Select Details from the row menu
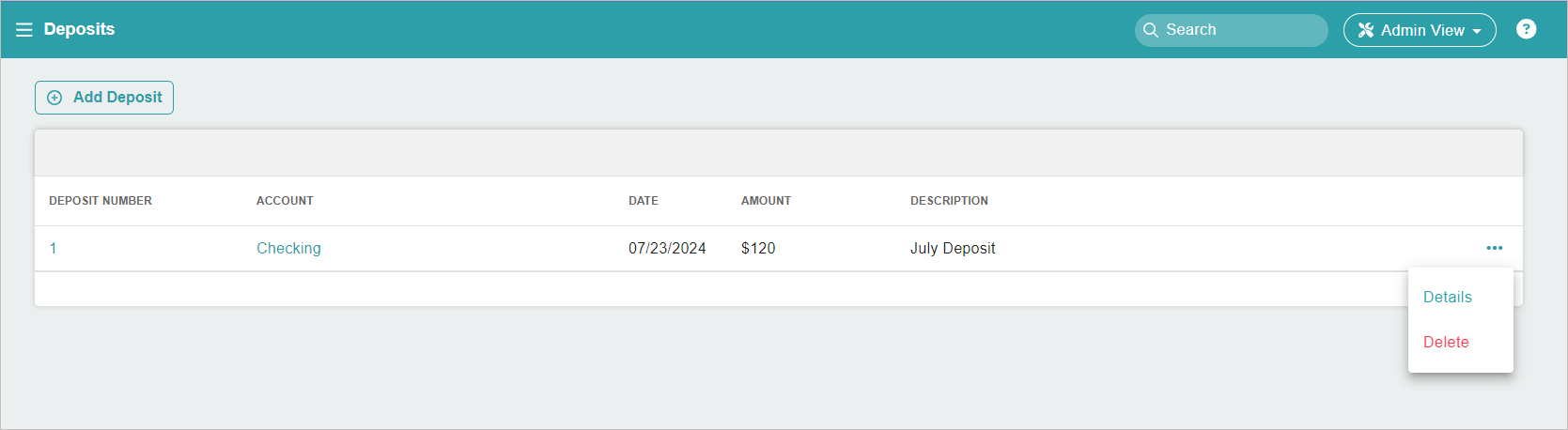The width and height of the screenshot is (1568, 430). click(x=1447, y=297)
